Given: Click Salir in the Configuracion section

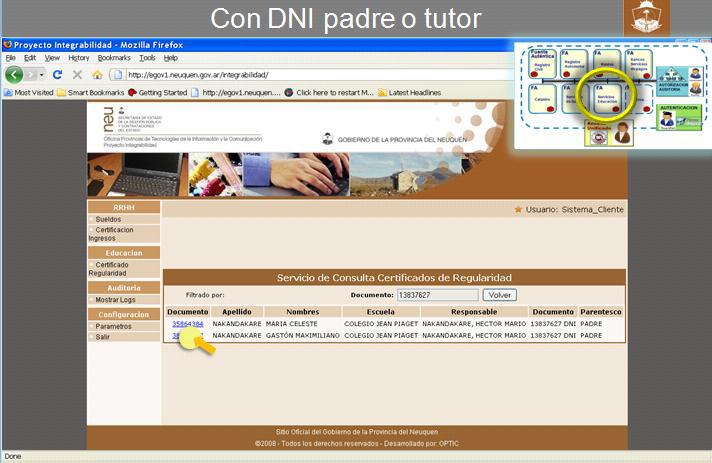Looking at the screenshot, I should point(103,337).
